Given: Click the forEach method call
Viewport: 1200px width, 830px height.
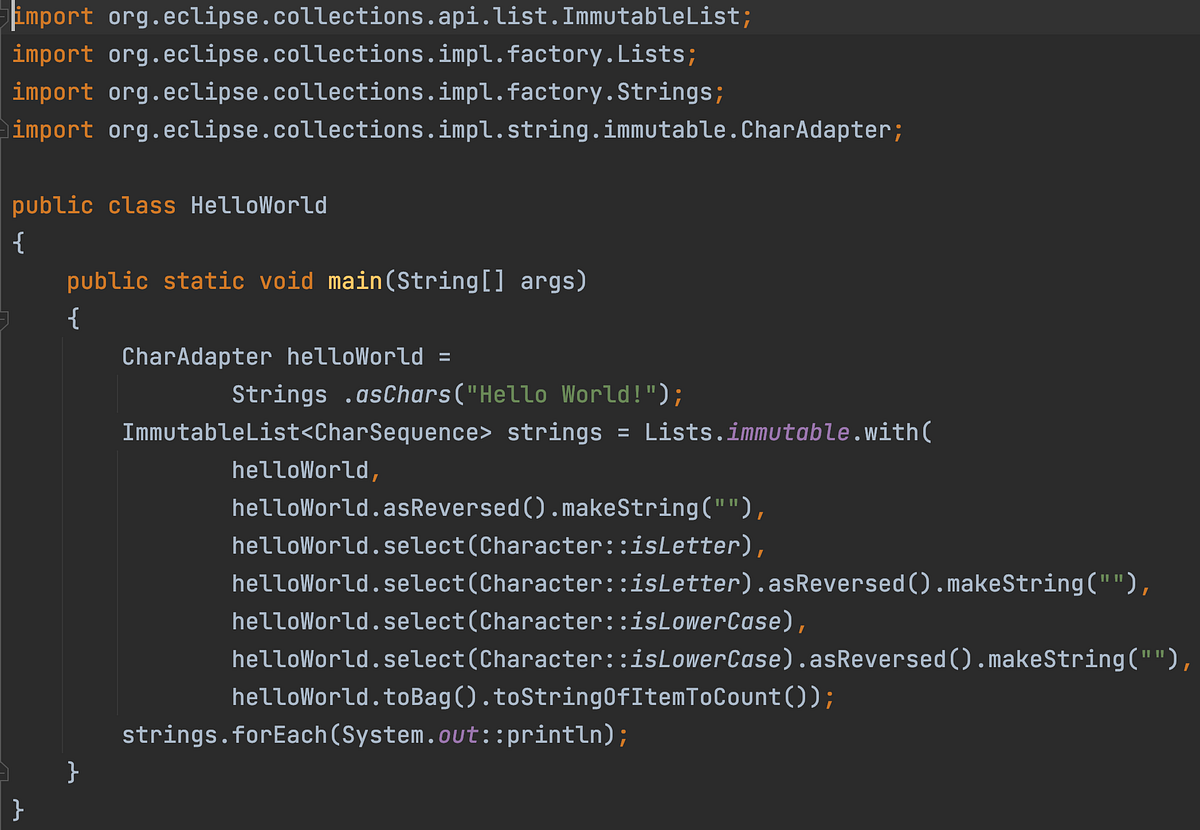Looking at the screenshot, I should coord(279,735).
